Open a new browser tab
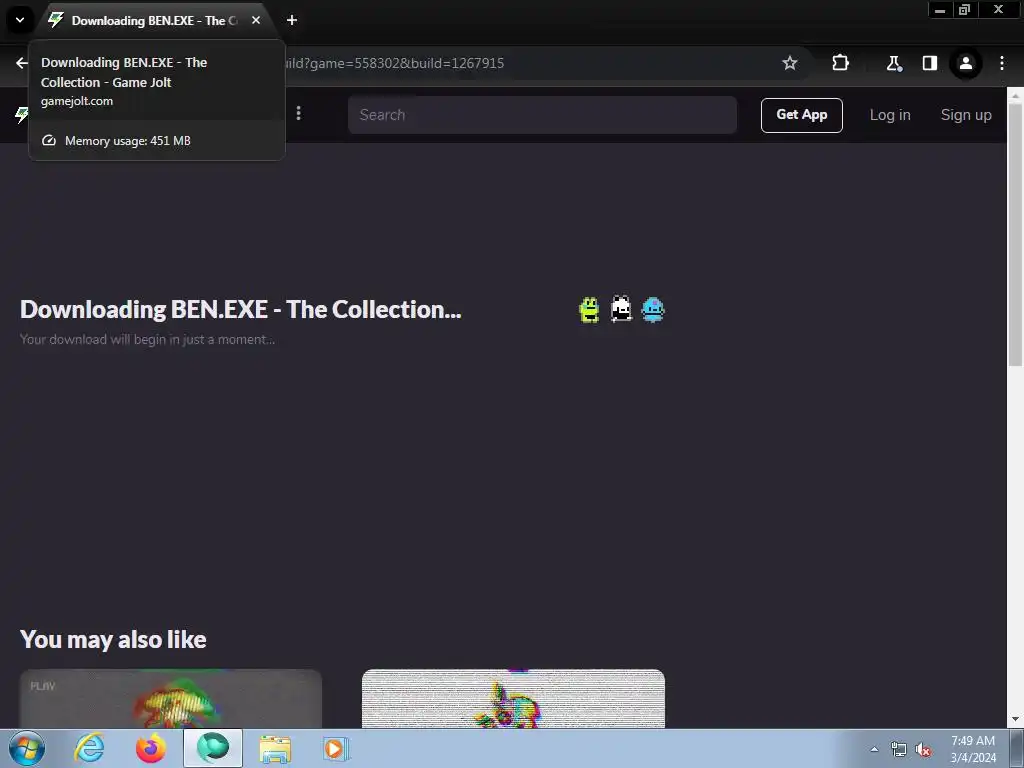 tap(292, 20)
